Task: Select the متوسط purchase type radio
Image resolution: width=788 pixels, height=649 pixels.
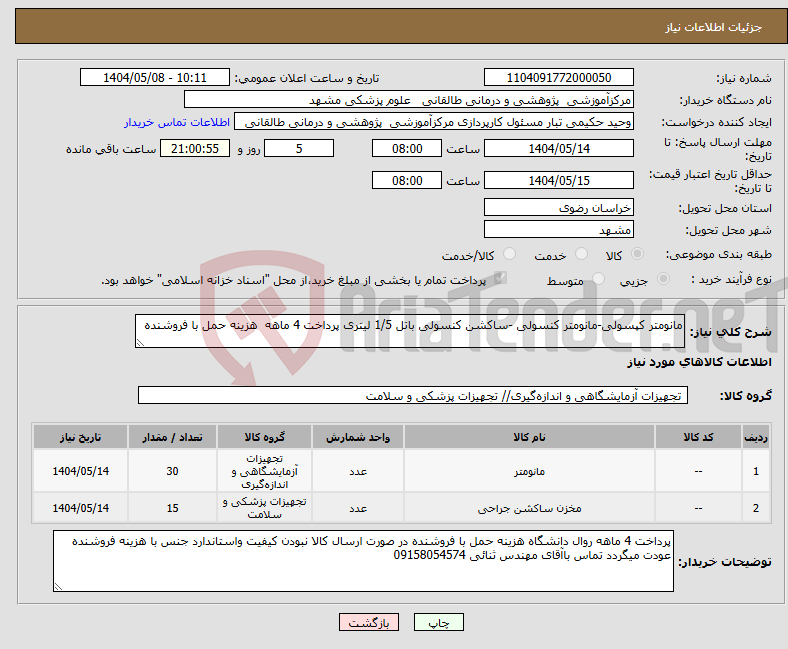Action: [598, 279]
